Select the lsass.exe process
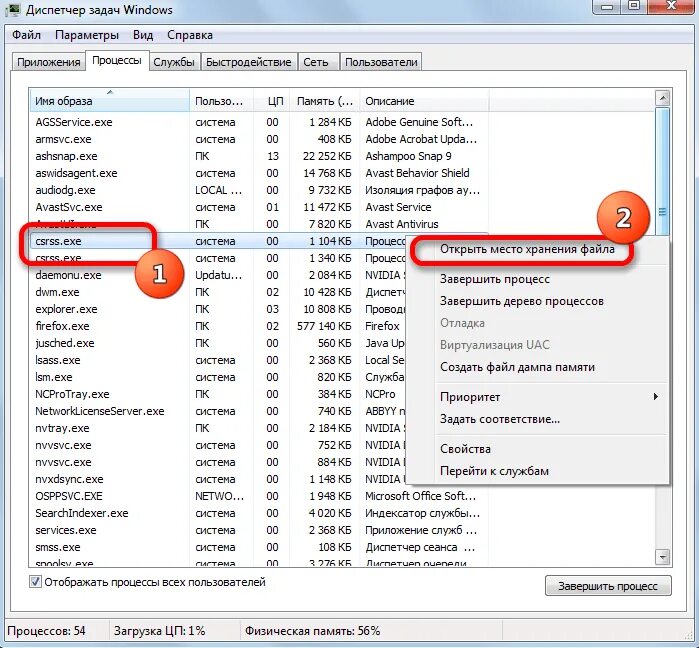Viewport: 699px width, 648px height. (x=58, y=360)
